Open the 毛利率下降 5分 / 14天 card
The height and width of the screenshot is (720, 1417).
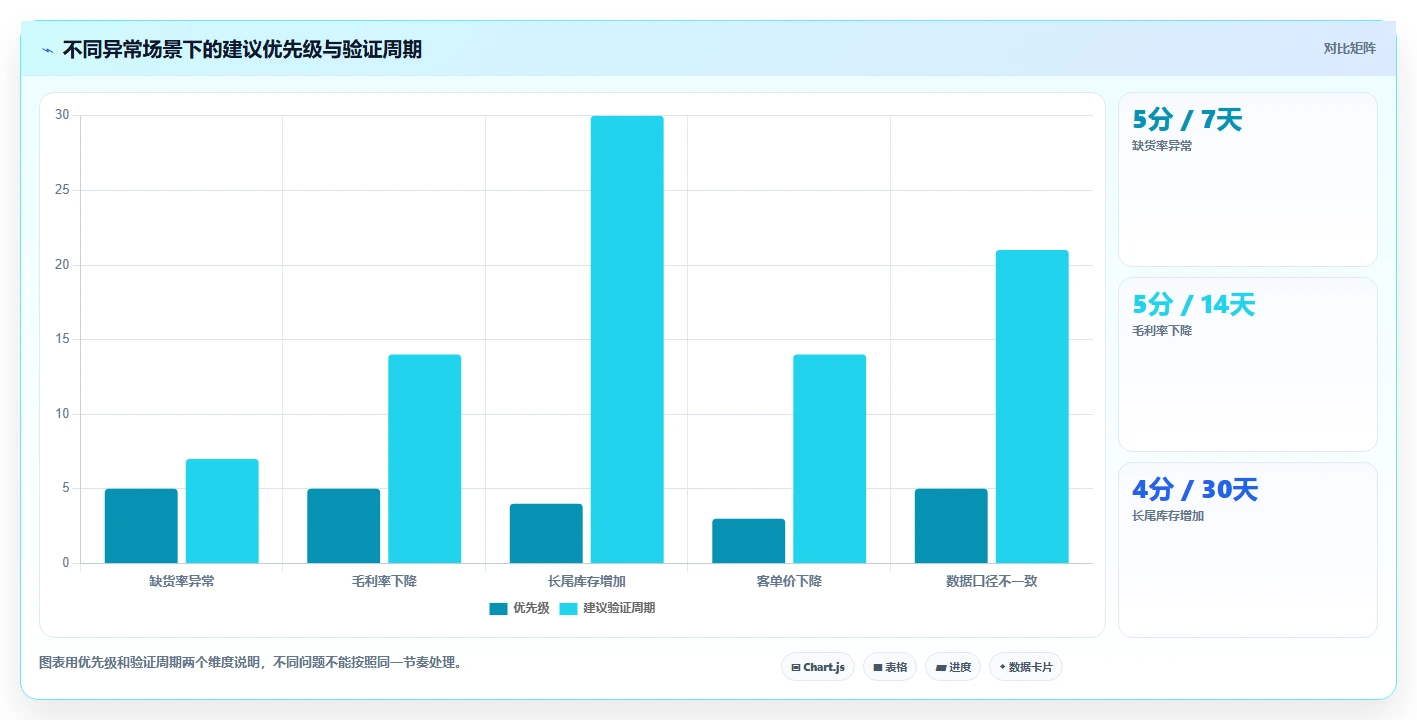[1247, 365]
